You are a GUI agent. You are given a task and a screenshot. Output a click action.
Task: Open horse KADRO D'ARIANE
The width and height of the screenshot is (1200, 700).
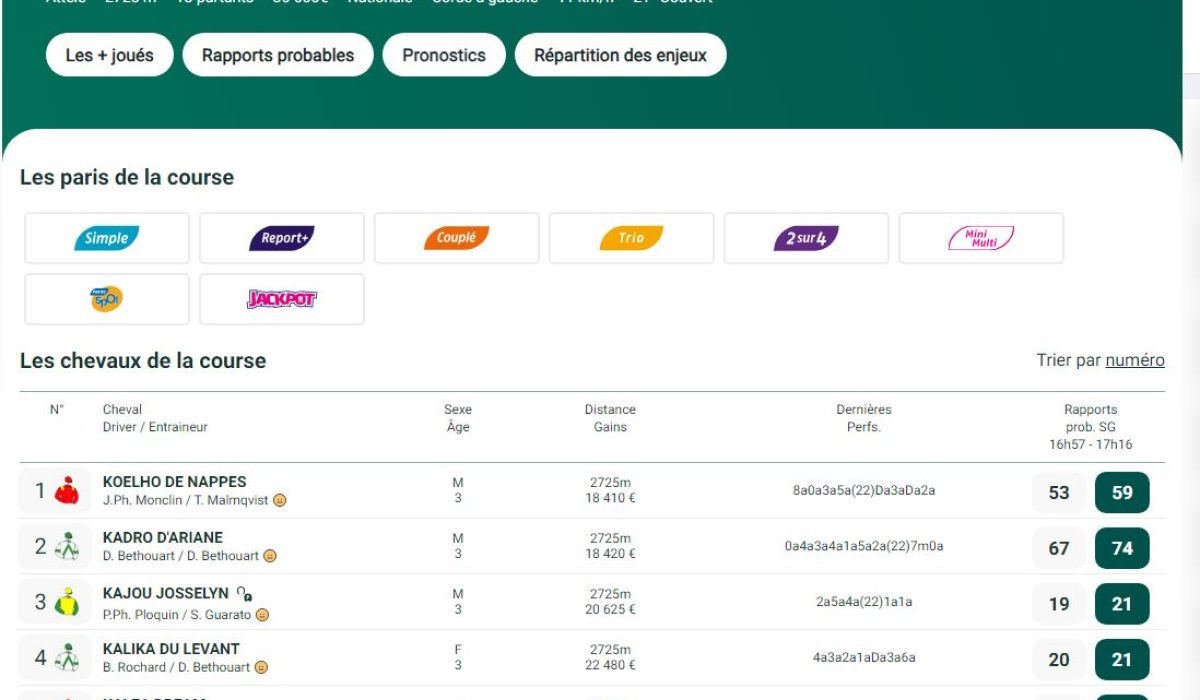pyautogui.click(x=163, y=538)
